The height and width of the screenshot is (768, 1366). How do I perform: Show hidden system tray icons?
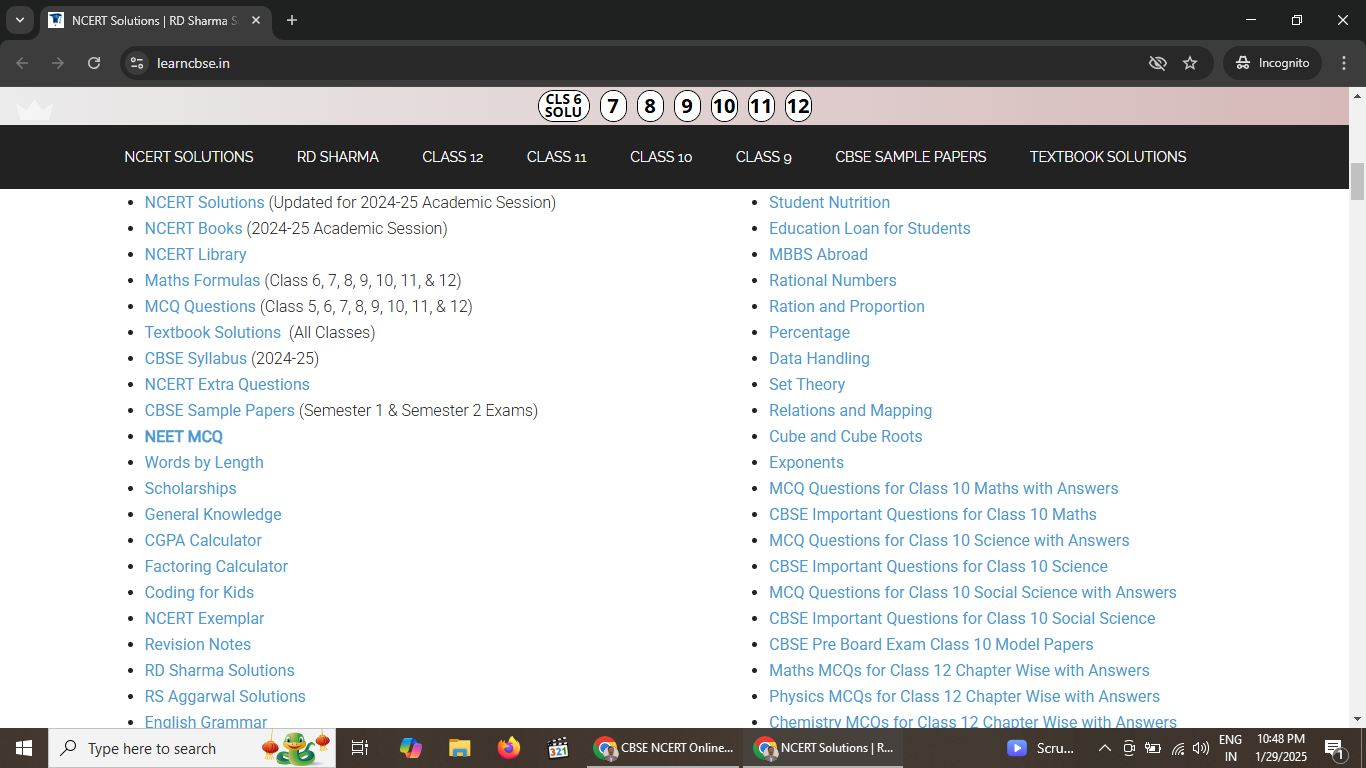click(1104, 748)
